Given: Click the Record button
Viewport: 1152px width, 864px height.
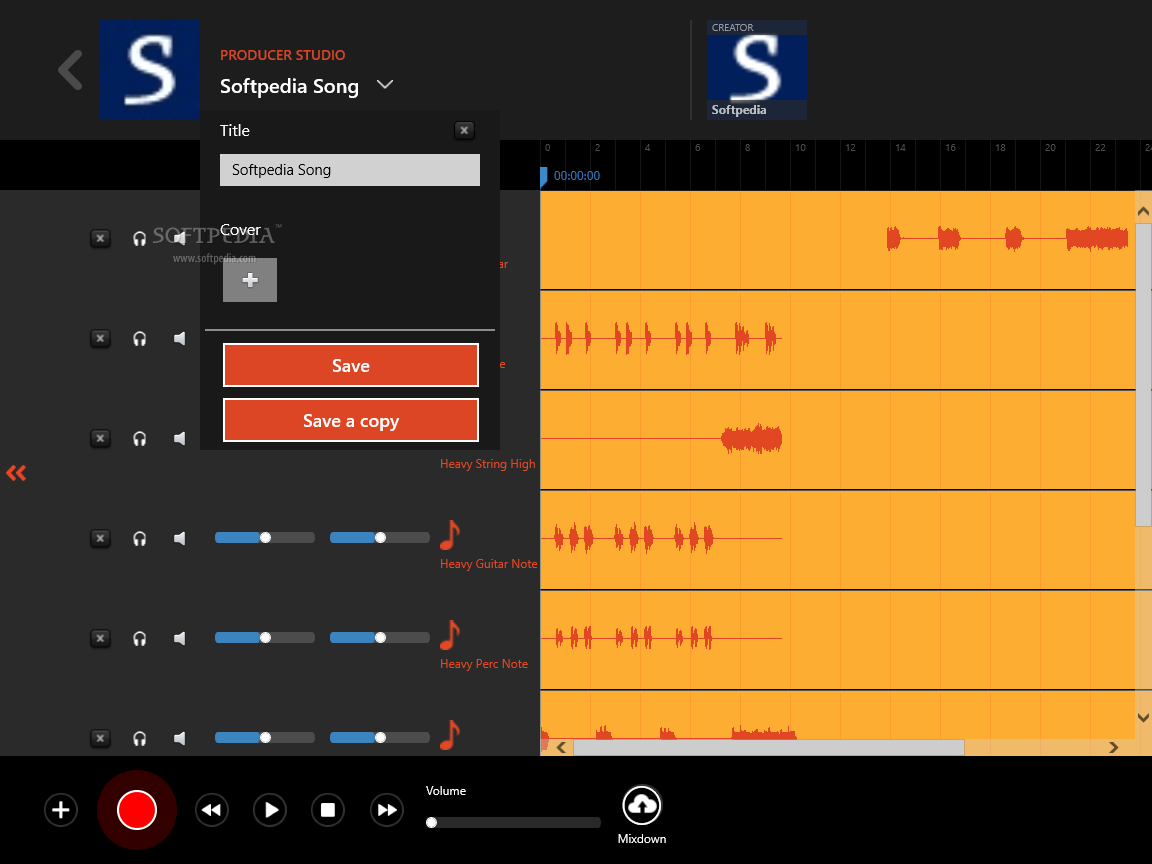Looking at the screenshot, I should tap(137, 810).
